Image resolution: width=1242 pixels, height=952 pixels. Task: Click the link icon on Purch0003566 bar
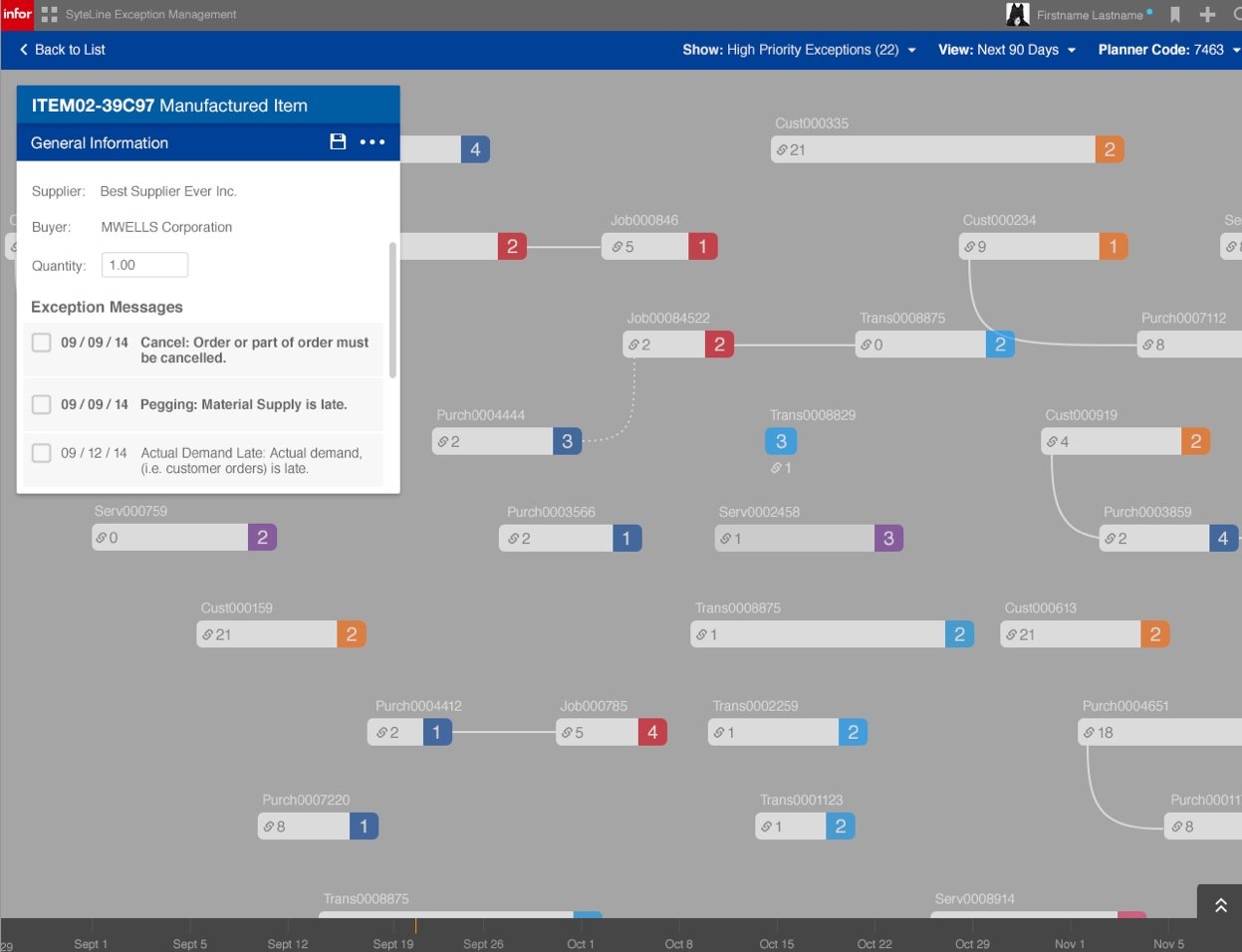pos(513,539)
